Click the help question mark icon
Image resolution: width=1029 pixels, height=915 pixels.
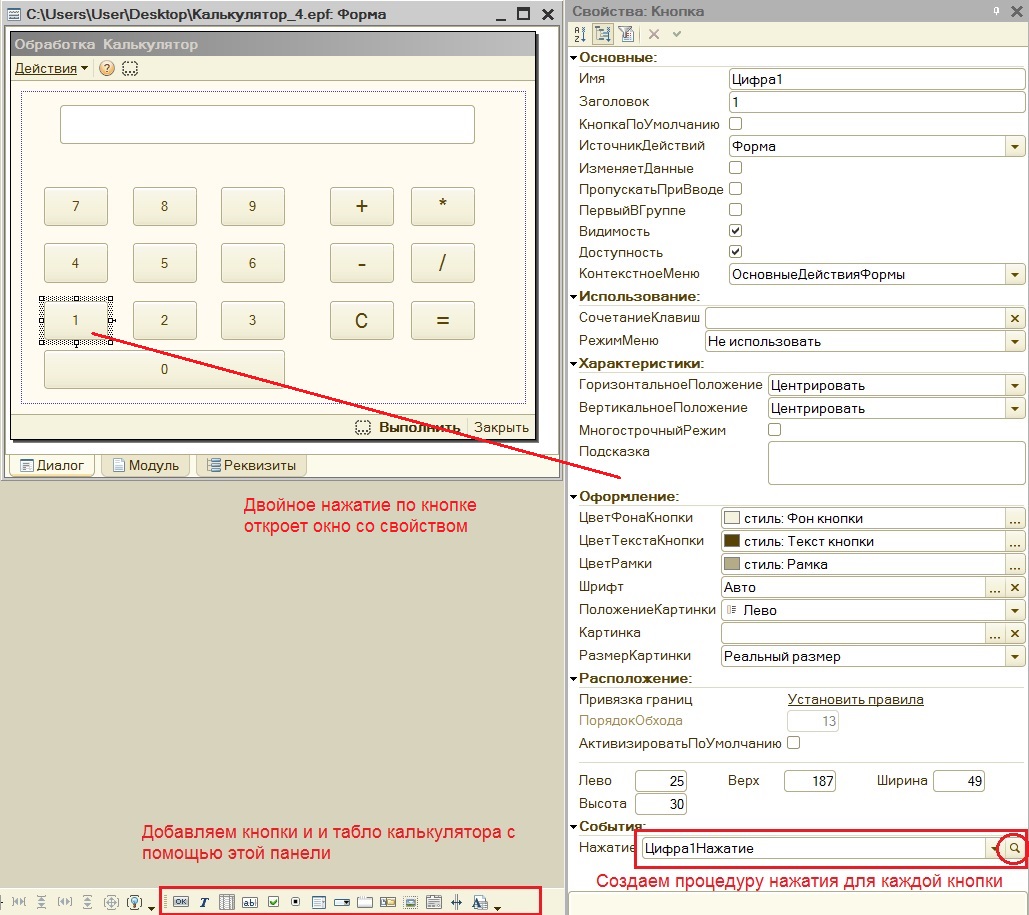coord(106,68)
